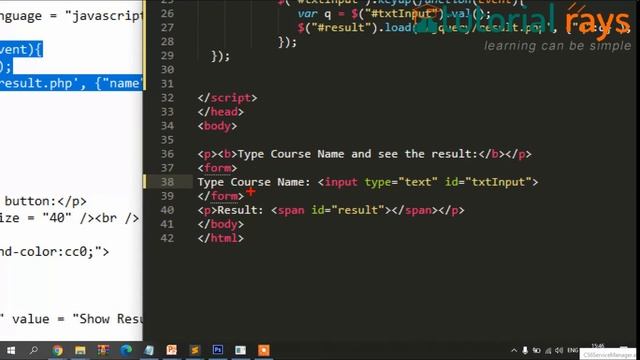640x360 pixels.
Task: Click line number 26 in the gutter
Action: pos(167,13)
